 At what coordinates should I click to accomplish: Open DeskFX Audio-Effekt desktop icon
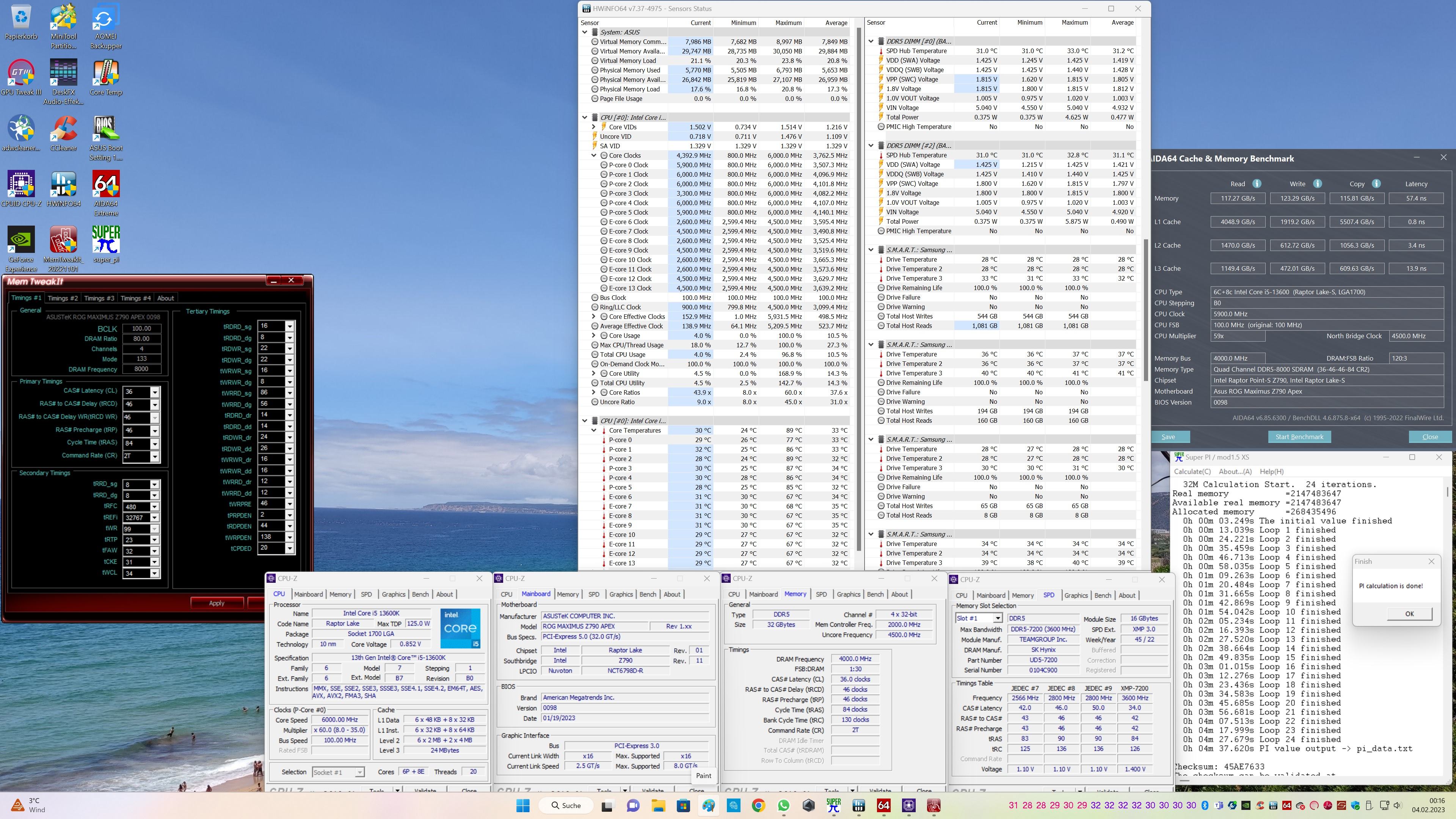click(63, 82)
